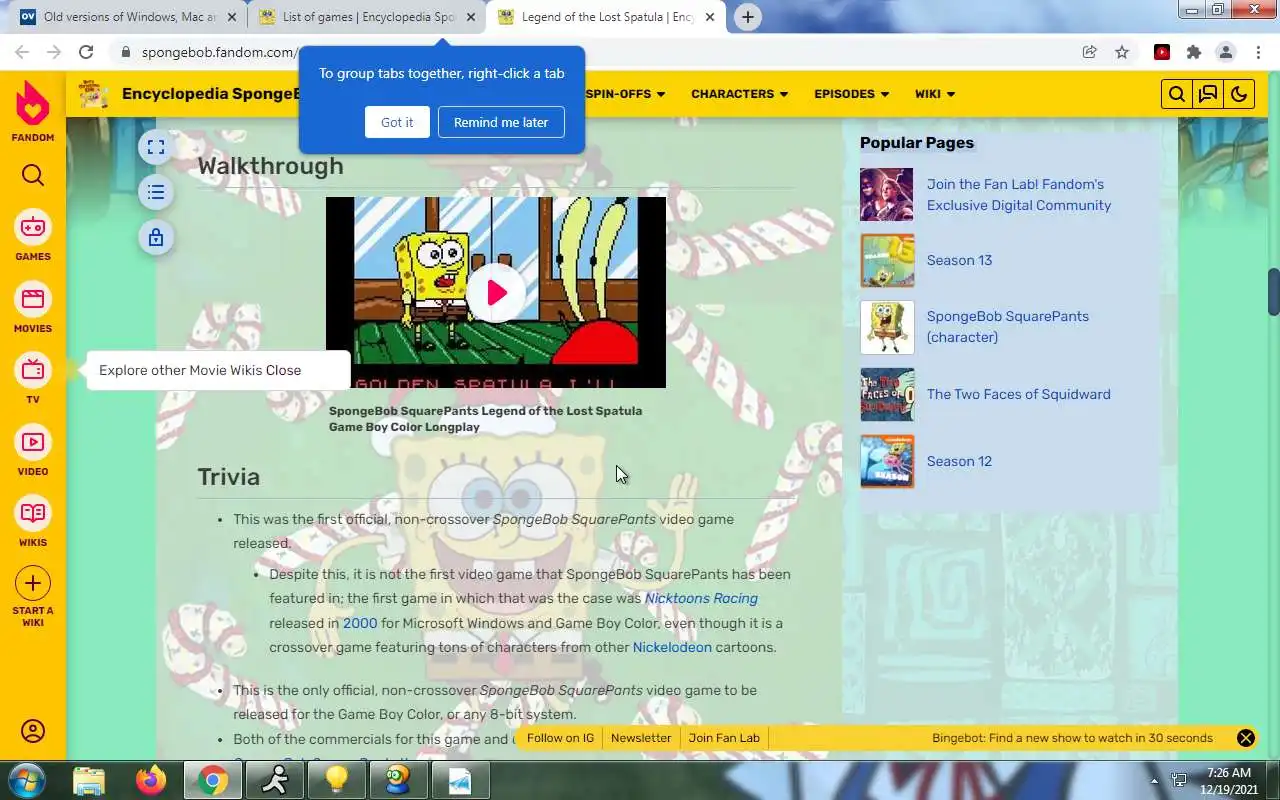1280x800 pixels.
Task: Click the Season 12 thumbnail image
Action: [x=887, y=461]
